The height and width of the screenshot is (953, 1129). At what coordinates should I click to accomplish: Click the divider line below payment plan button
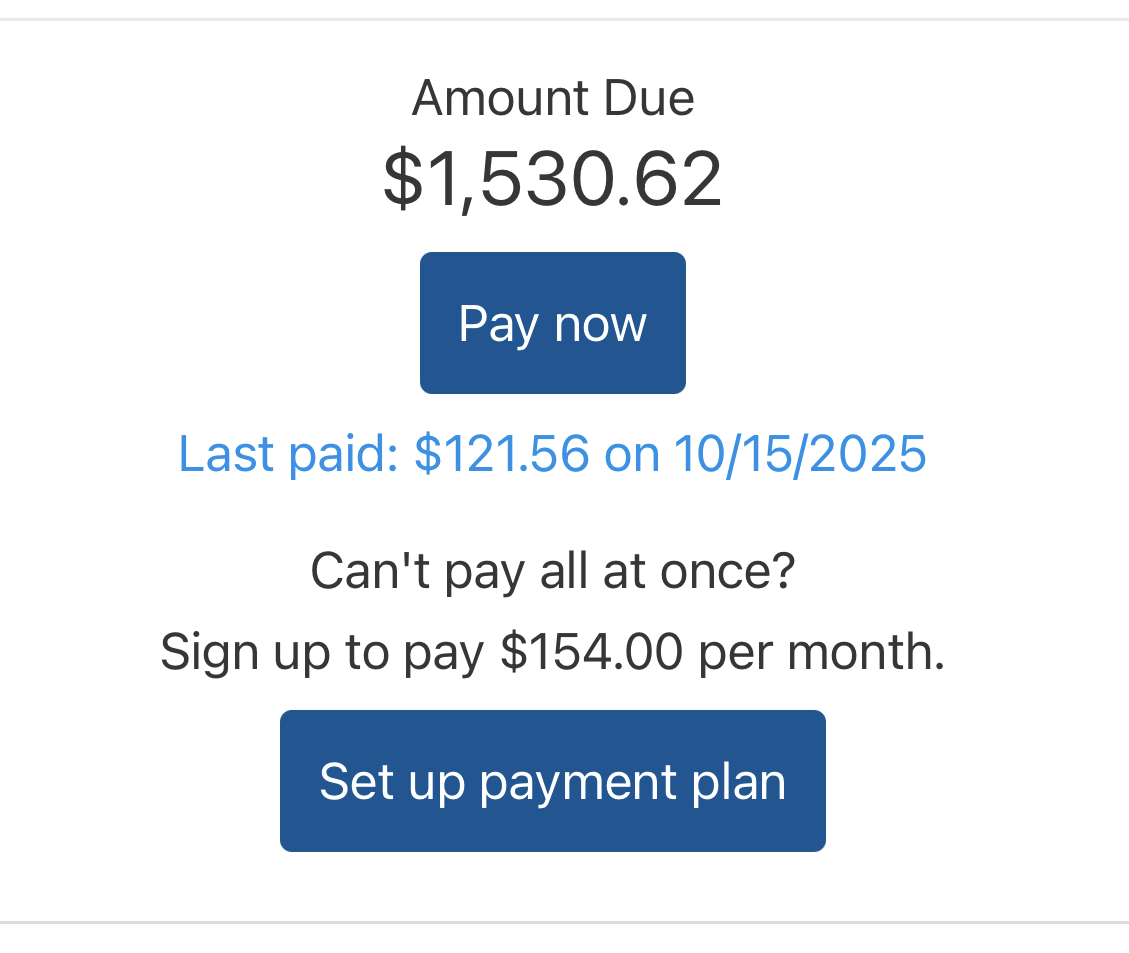[x=564, y=922]
